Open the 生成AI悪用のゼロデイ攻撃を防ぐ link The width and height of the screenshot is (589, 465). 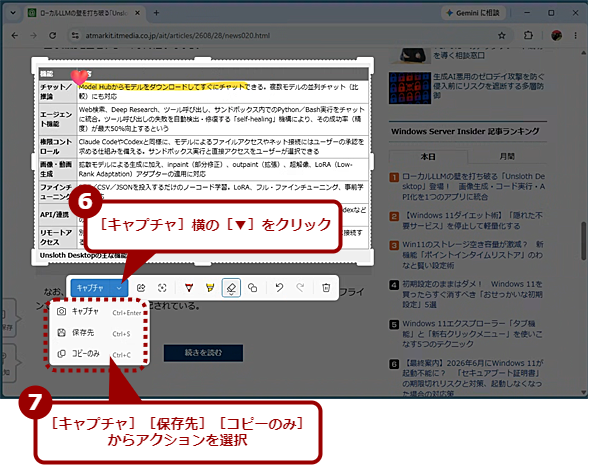click(488, 86)
